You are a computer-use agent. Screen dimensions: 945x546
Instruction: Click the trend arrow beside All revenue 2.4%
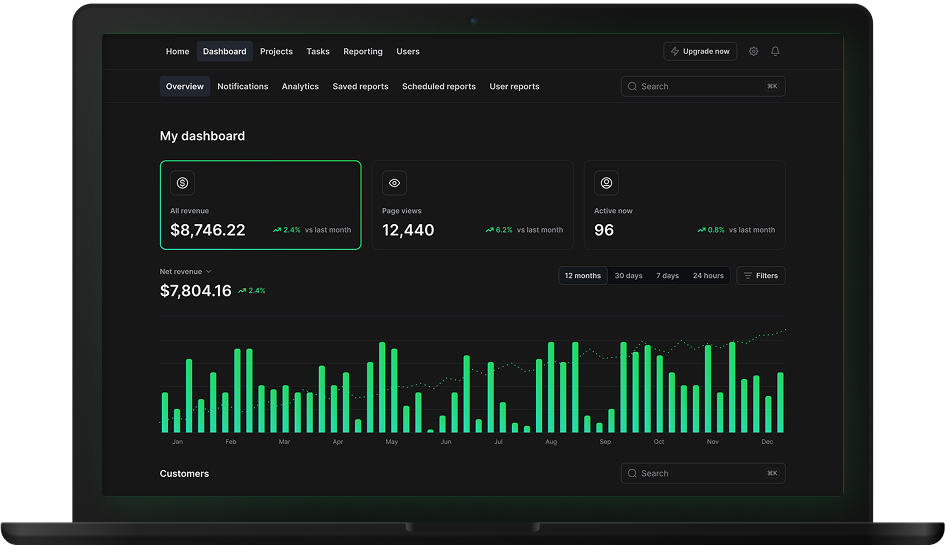277,230
